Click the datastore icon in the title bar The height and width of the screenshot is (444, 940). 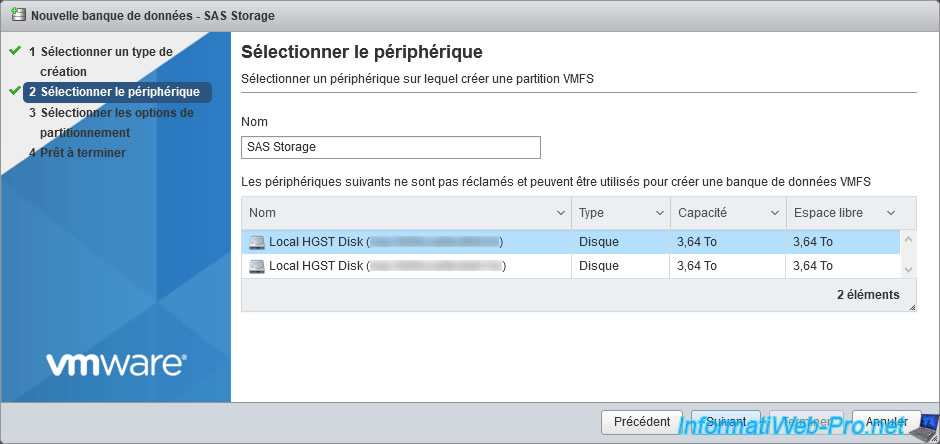(x=16, y=16)
